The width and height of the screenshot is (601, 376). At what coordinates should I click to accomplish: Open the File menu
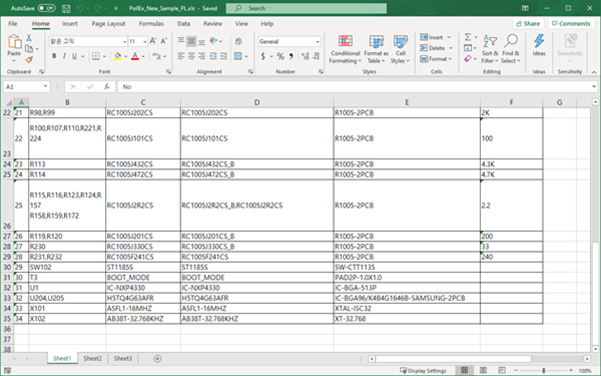13,24
